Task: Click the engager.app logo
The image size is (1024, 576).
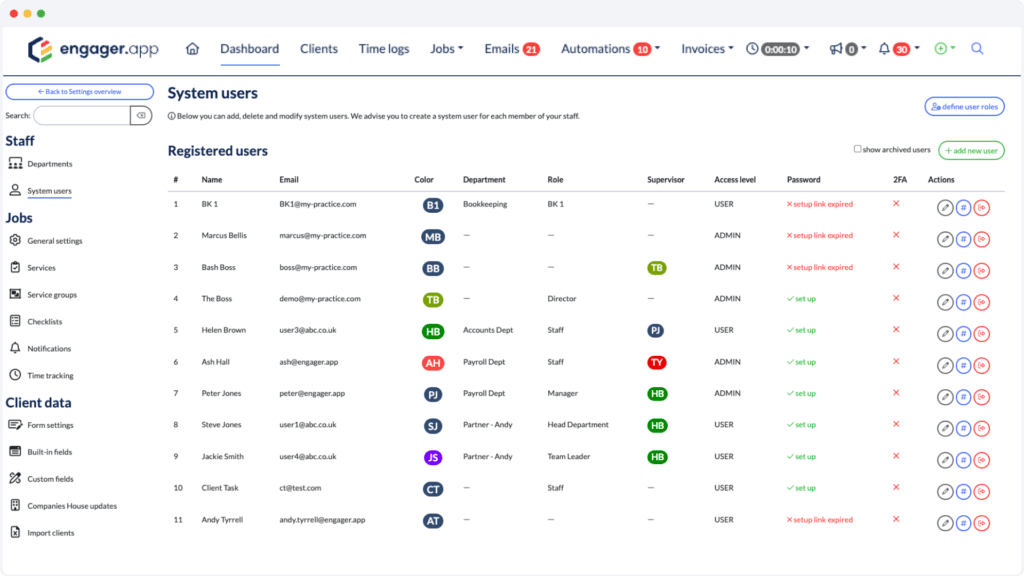Action: 93,49
